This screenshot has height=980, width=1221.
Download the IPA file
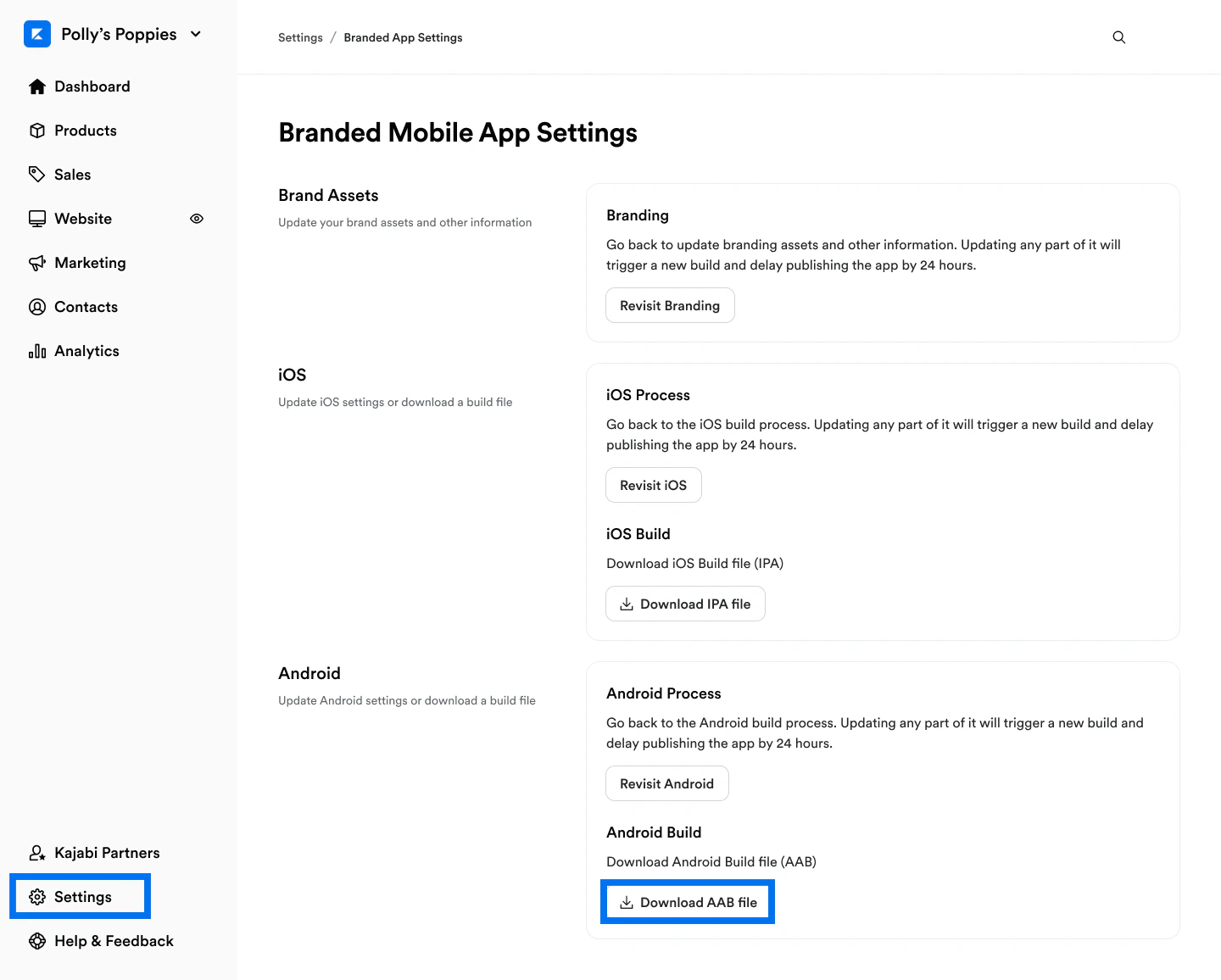click(685, 604)
